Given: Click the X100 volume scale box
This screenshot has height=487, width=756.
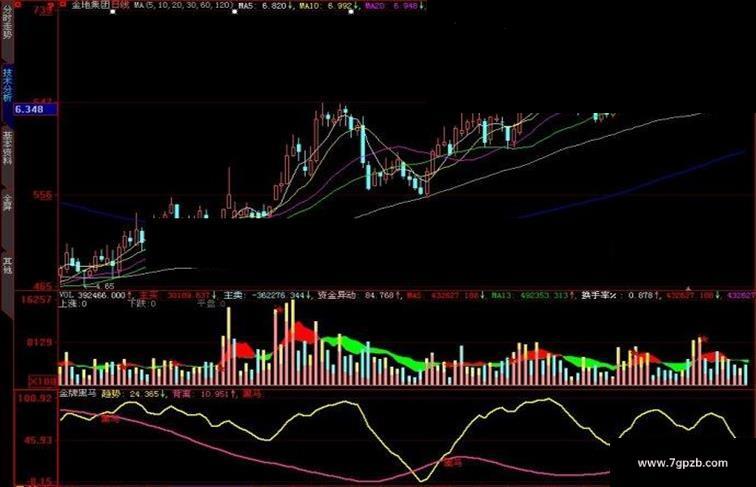Looking at the screenshot, I should [43, 381].
